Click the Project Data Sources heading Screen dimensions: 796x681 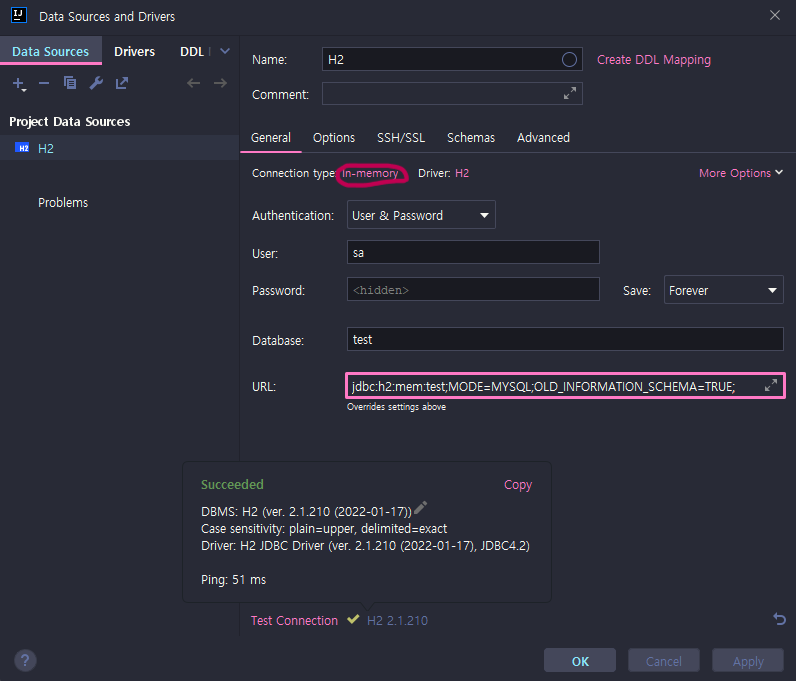point(70,121)
